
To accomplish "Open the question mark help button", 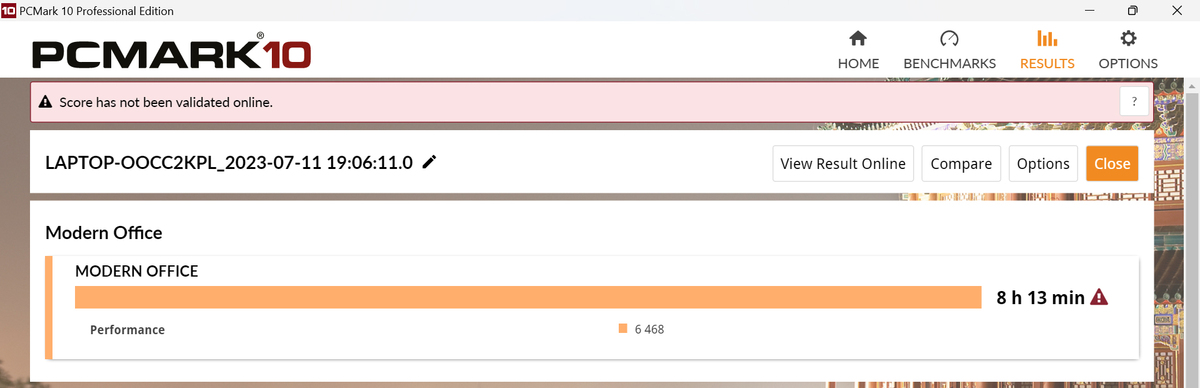I will click(1134, 102).
